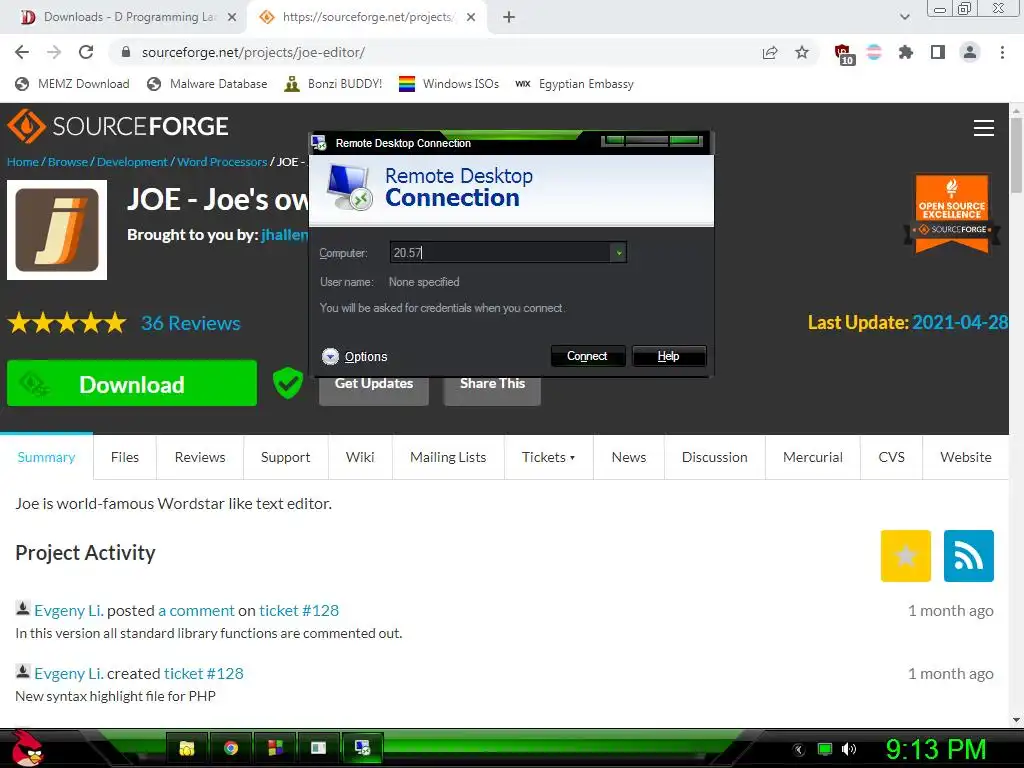Reload the SourceForge page

(86, 52)
